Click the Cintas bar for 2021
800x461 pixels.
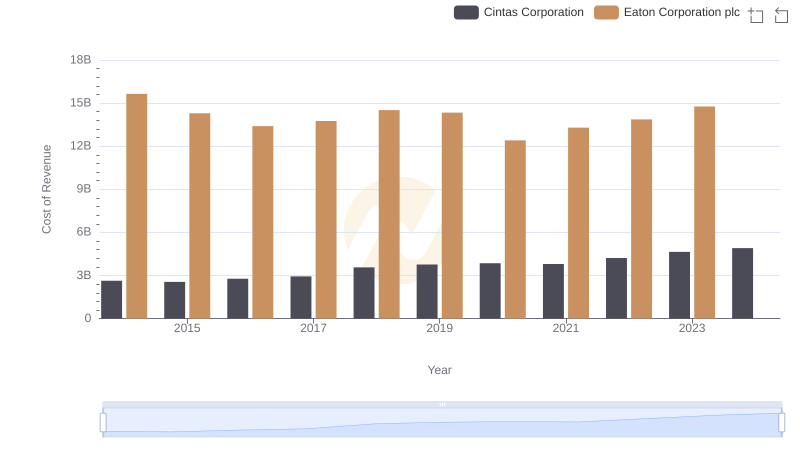[553, 291]
